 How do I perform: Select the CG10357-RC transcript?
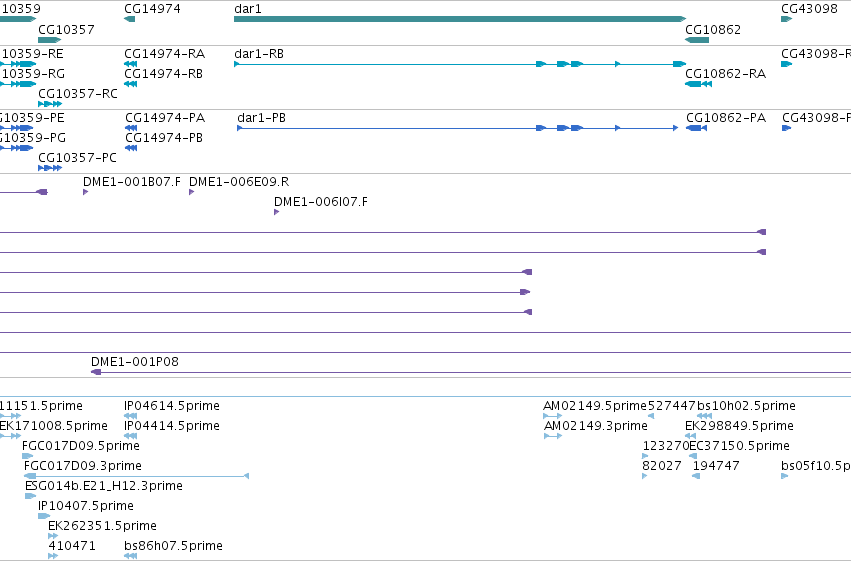[50, 104]
